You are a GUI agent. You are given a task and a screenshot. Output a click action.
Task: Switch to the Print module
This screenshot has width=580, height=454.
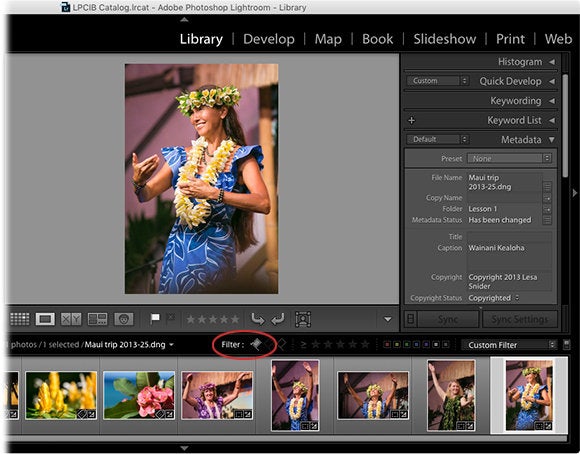click(510, 39)
